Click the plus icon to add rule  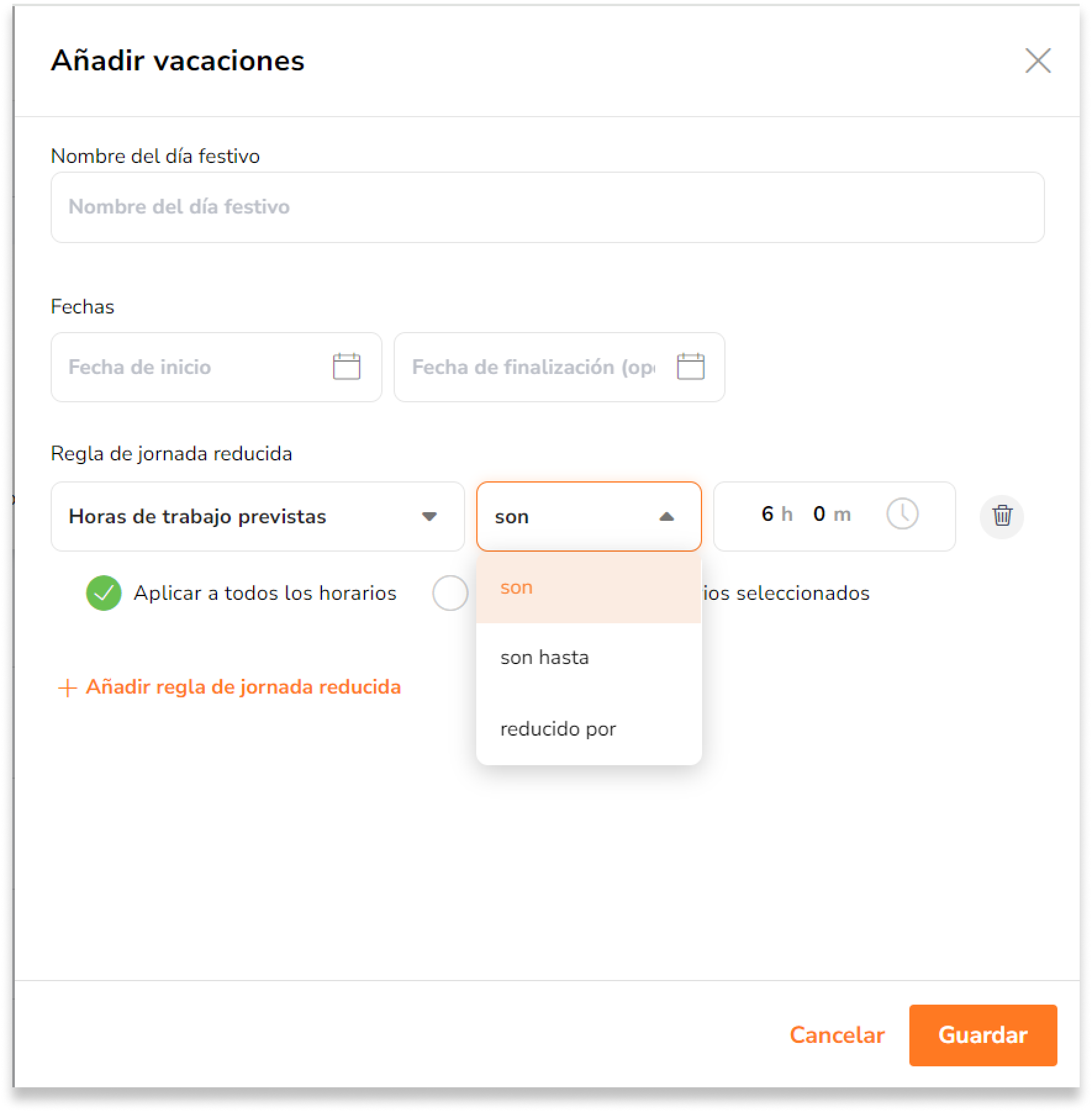[67, 688]
